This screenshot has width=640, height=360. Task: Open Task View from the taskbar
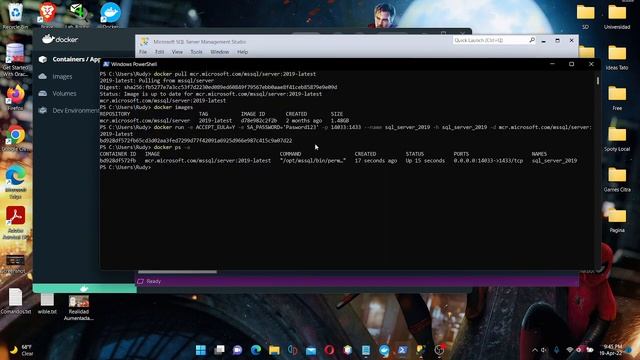(x=219, y=350)
